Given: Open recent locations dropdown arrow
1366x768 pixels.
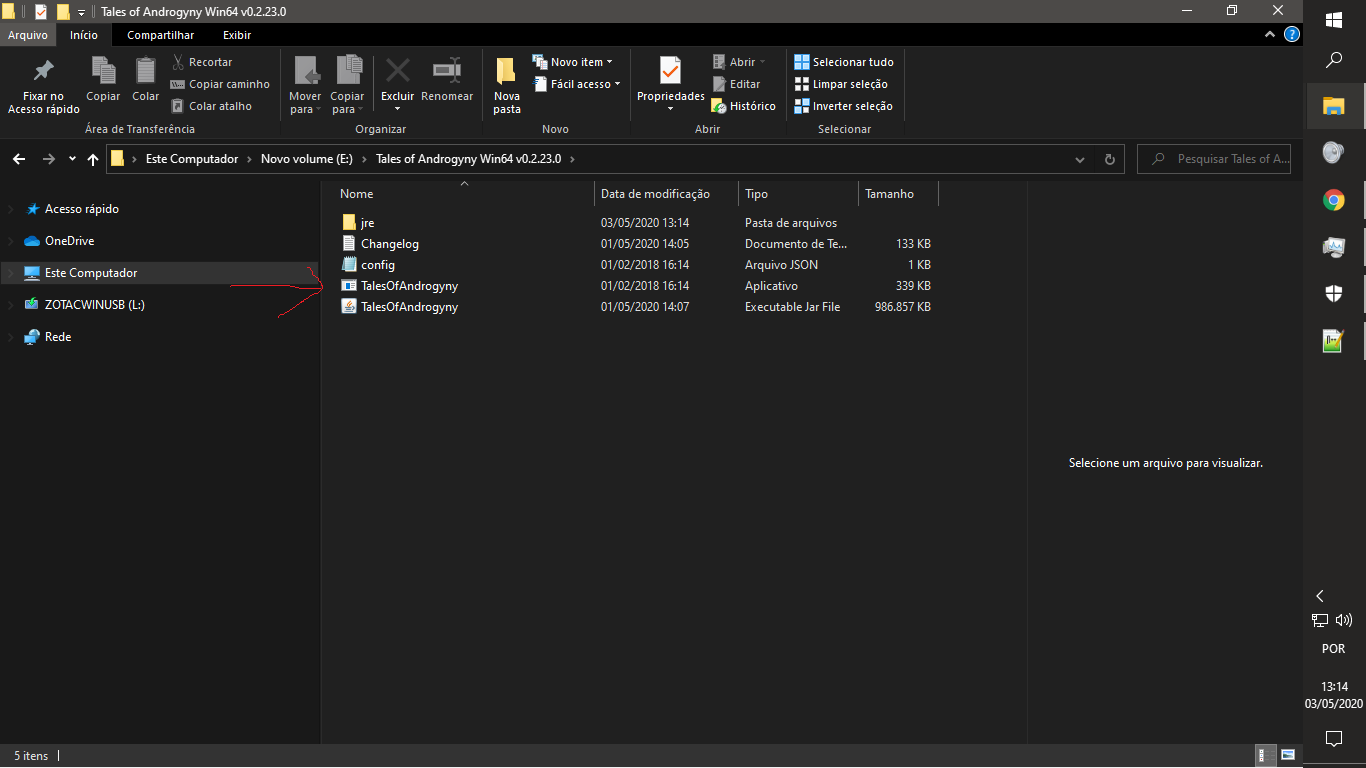Looking at the screenshot, I should click(x=72, y=159).
